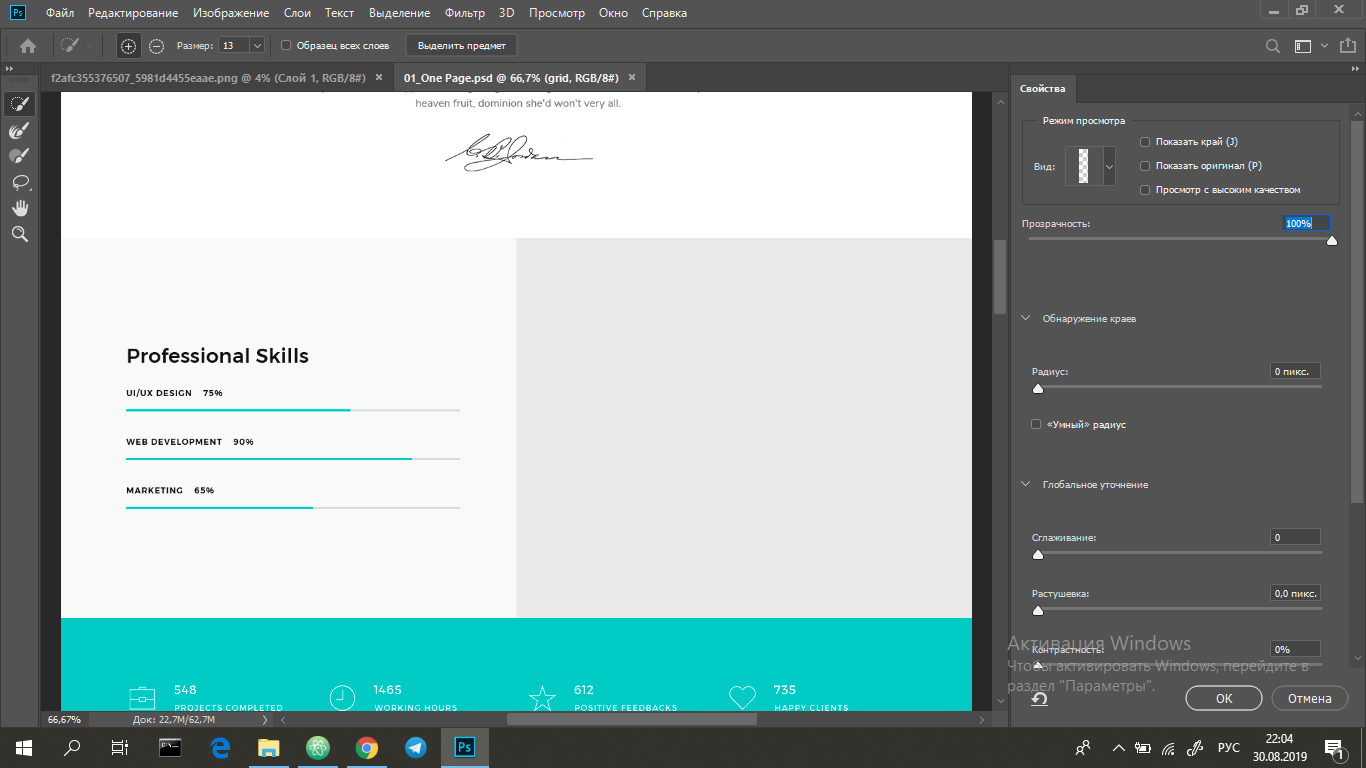Open Microsoft Edge from taskbar
This screenshot has width=1366, height=768.
(220, 747)
